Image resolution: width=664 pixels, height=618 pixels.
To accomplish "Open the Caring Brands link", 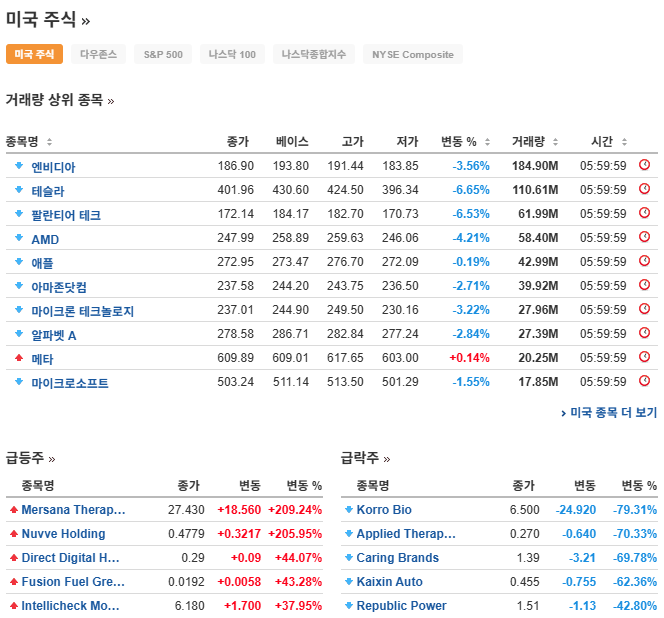I will click(398, 557).
